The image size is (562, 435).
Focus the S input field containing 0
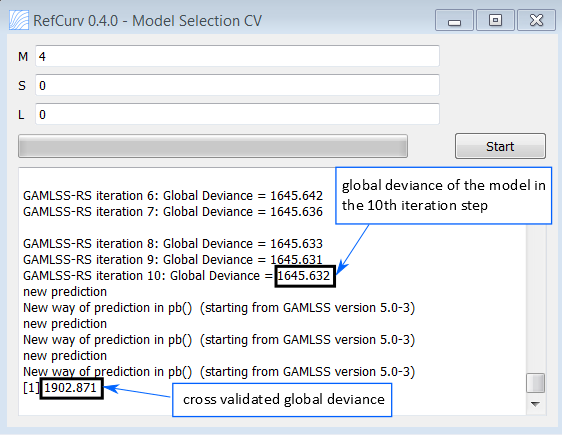point(237,85)
